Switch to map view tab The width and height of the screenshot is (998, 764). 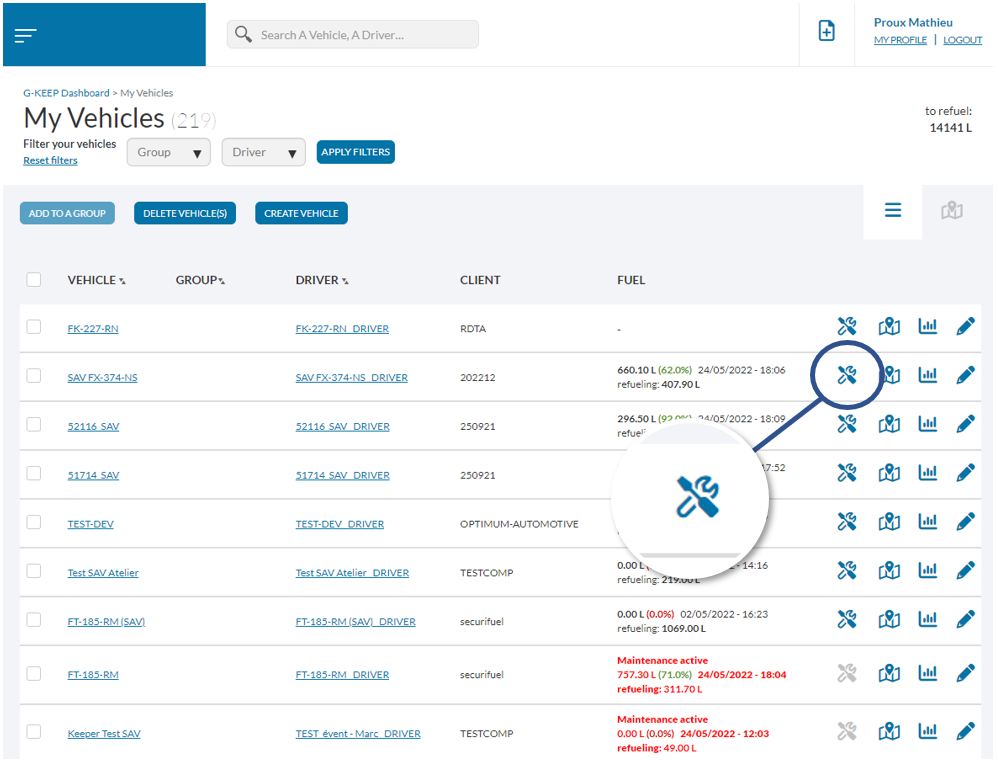952,211
